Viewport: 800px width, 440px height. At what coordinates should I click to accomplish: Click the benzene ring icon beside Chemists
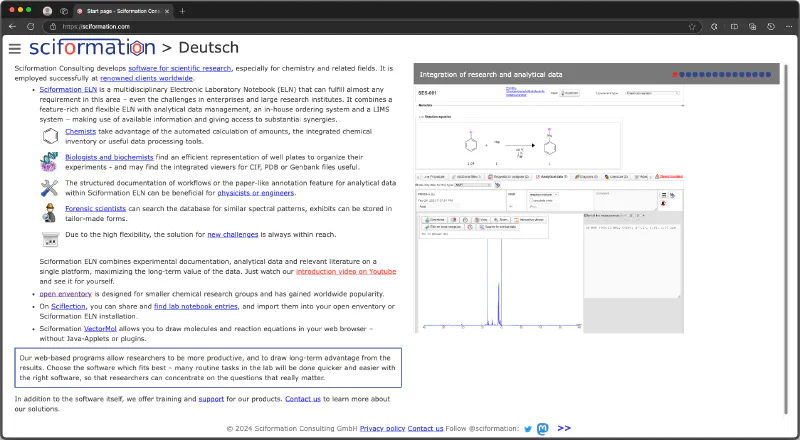click(51, 136)
